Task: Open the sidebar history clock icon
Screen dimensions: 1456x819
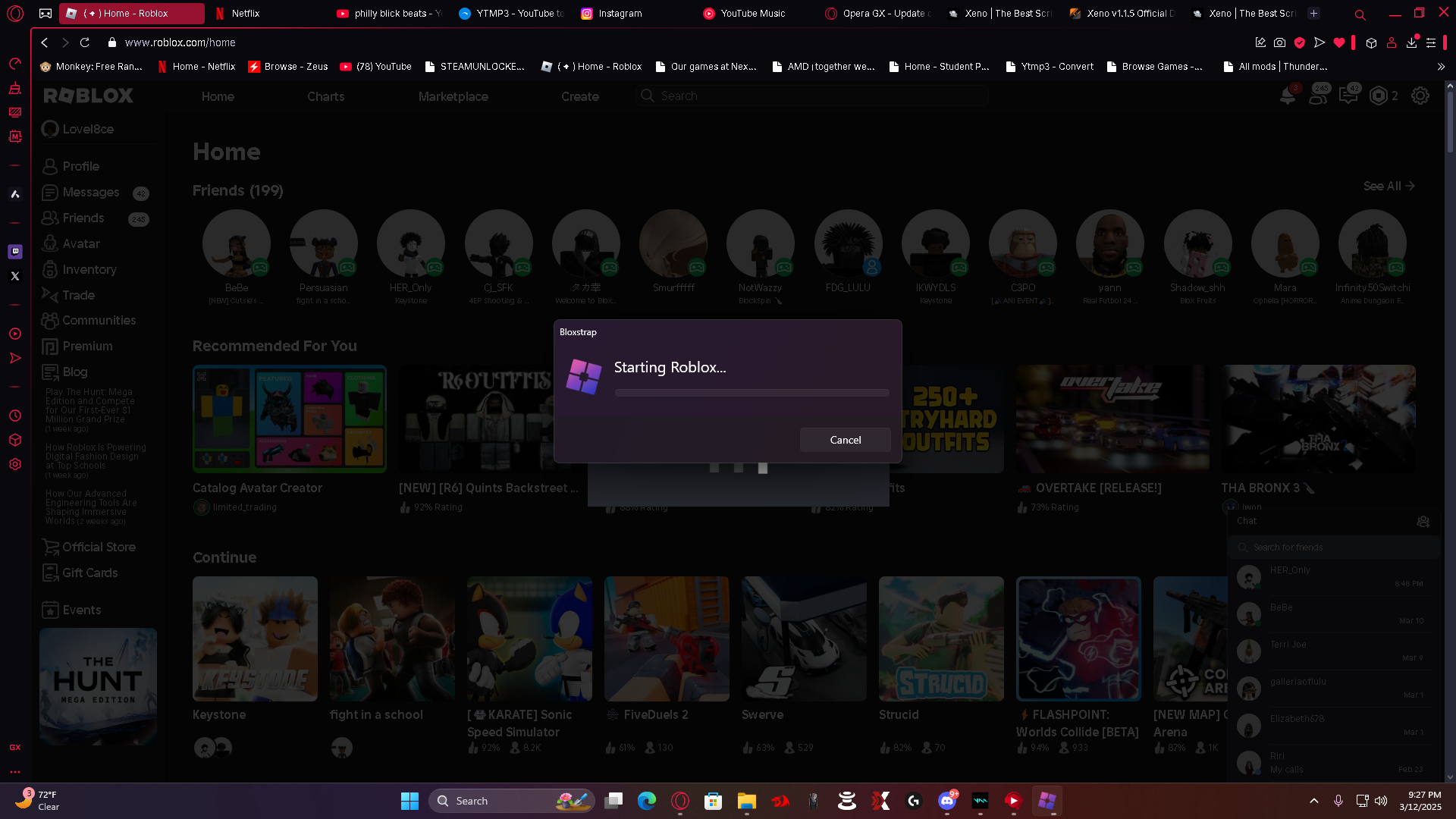Action: (15, 416)
